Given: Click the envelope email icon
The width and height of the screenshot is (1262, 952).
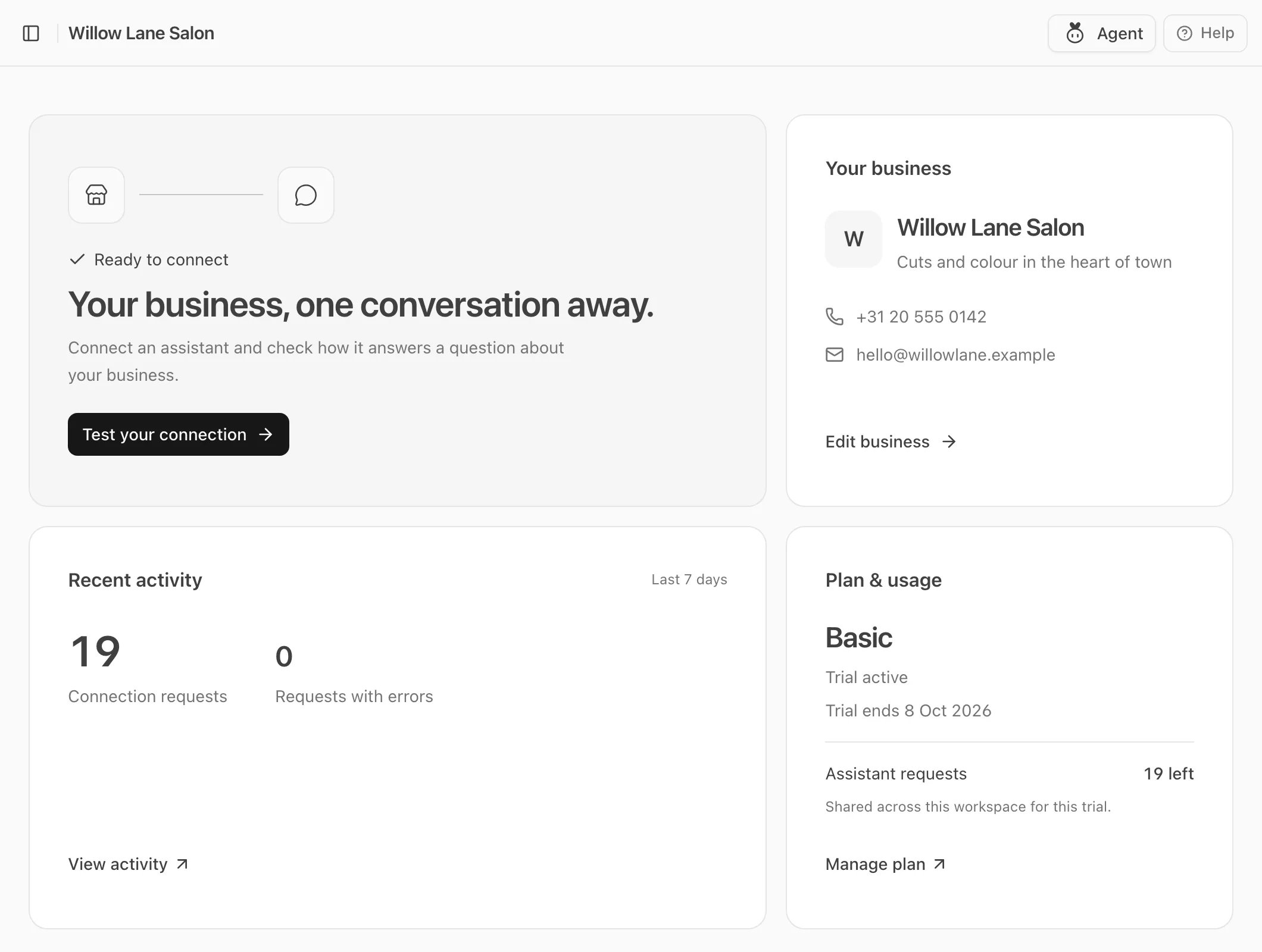Looking at the screenshot, I should (x=835, y=355).
